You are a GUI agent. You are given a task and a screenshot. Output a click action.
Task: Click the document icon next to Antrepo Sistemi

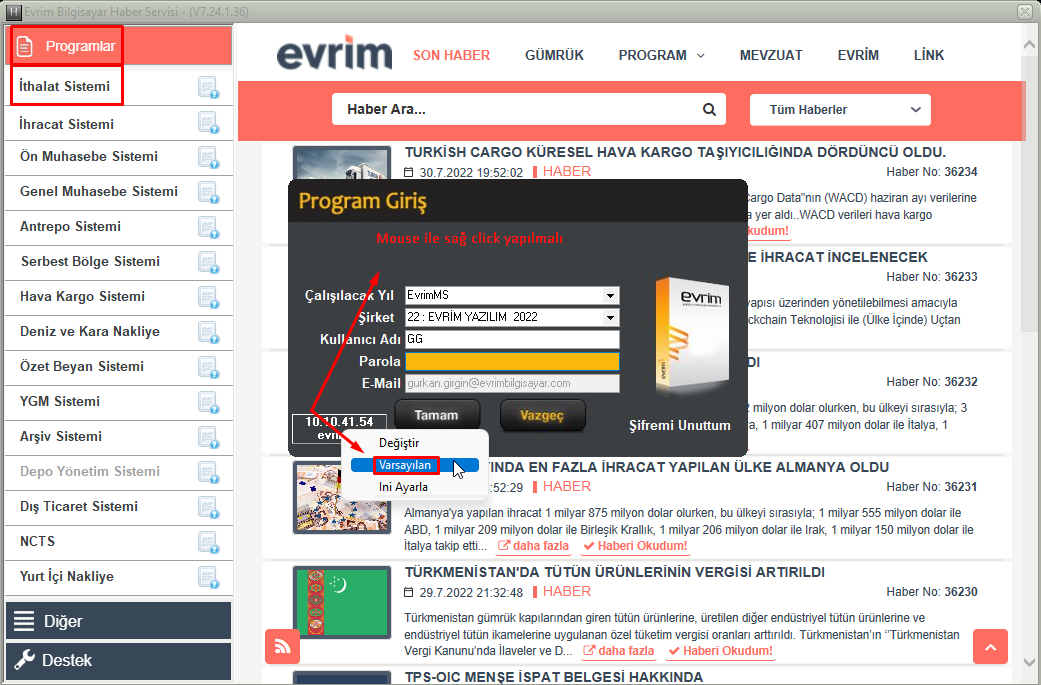tap(208, 227)
